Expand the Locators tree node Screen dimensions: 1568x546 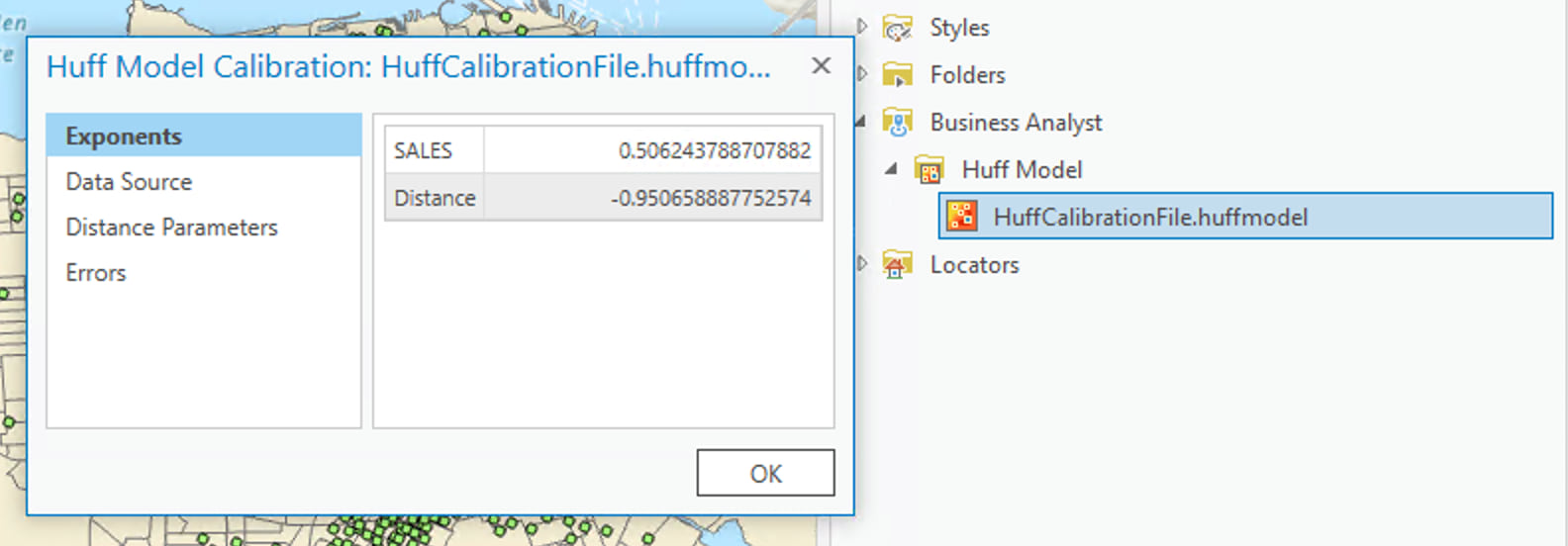(x=862, y=264)
